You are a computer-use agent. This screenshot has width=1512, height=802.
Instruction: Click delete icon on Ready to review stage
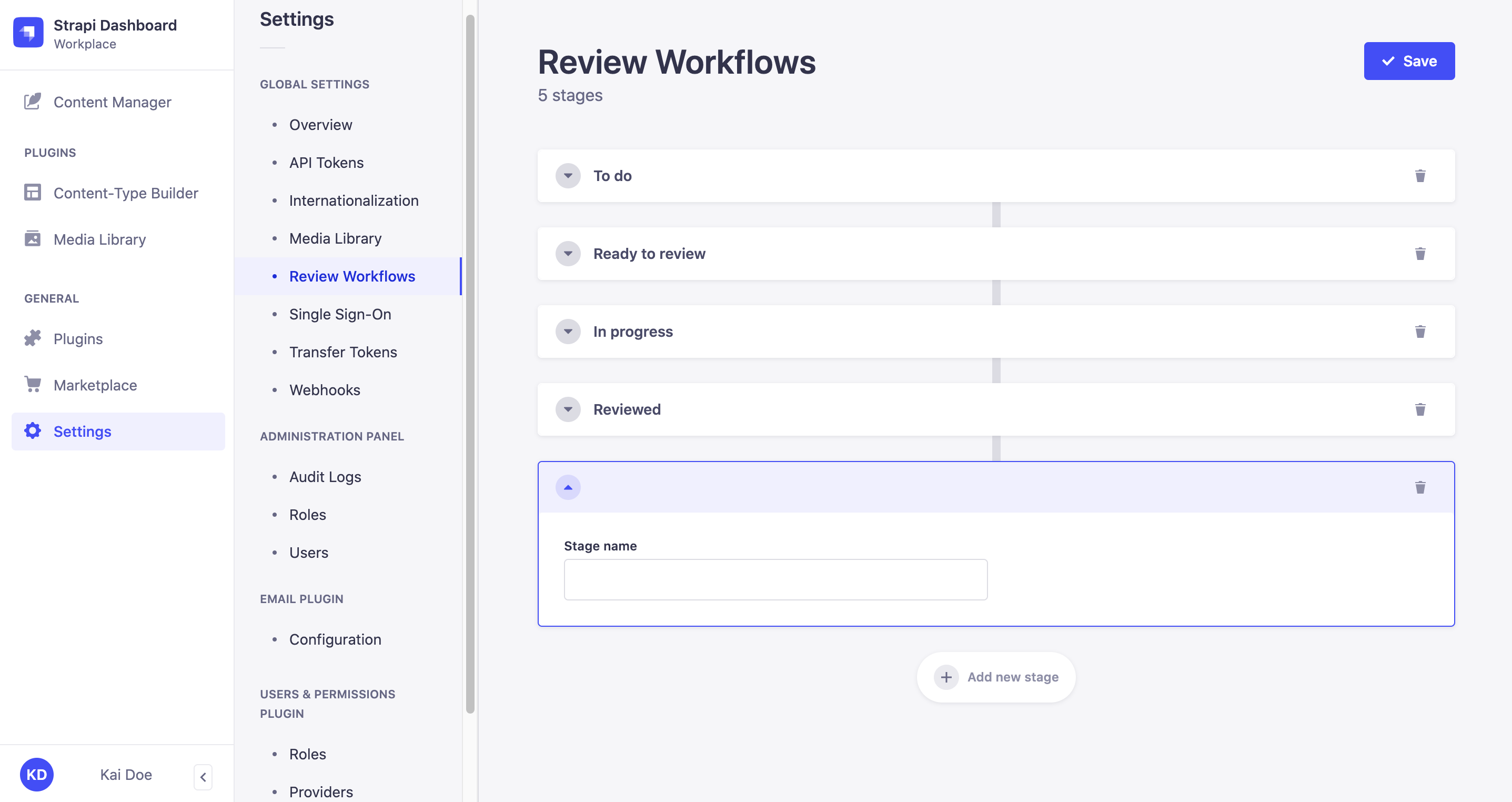coord(1421,253)
